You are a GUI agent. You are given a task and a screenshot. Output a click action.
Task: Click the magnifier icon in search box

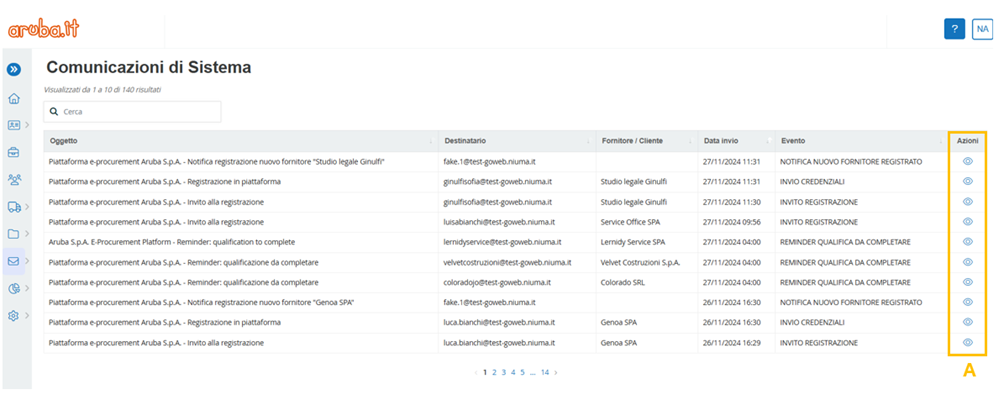[54, 111]
